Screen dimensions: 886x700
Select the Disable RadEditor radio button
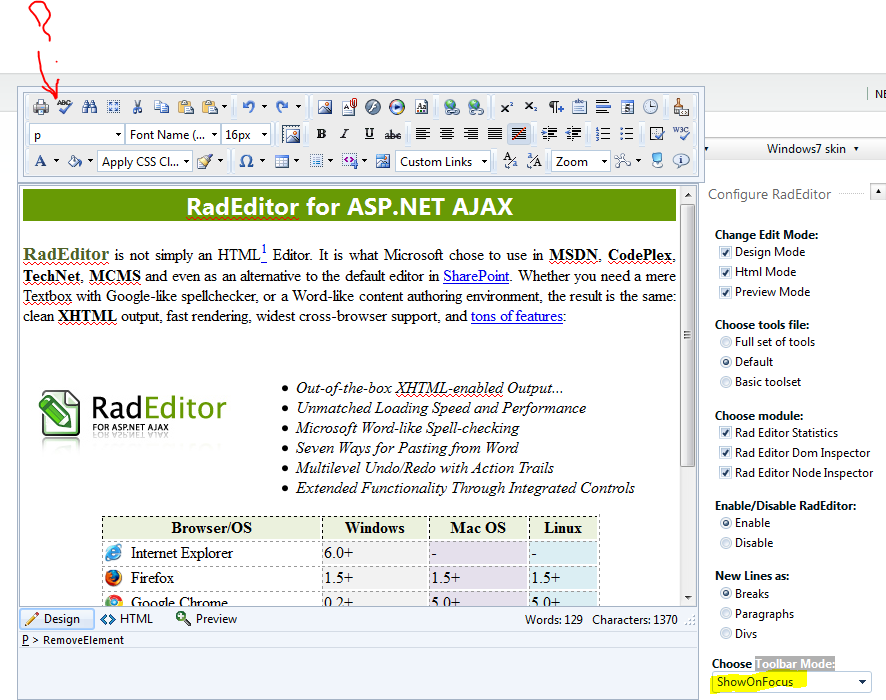[x=725, y=543]
